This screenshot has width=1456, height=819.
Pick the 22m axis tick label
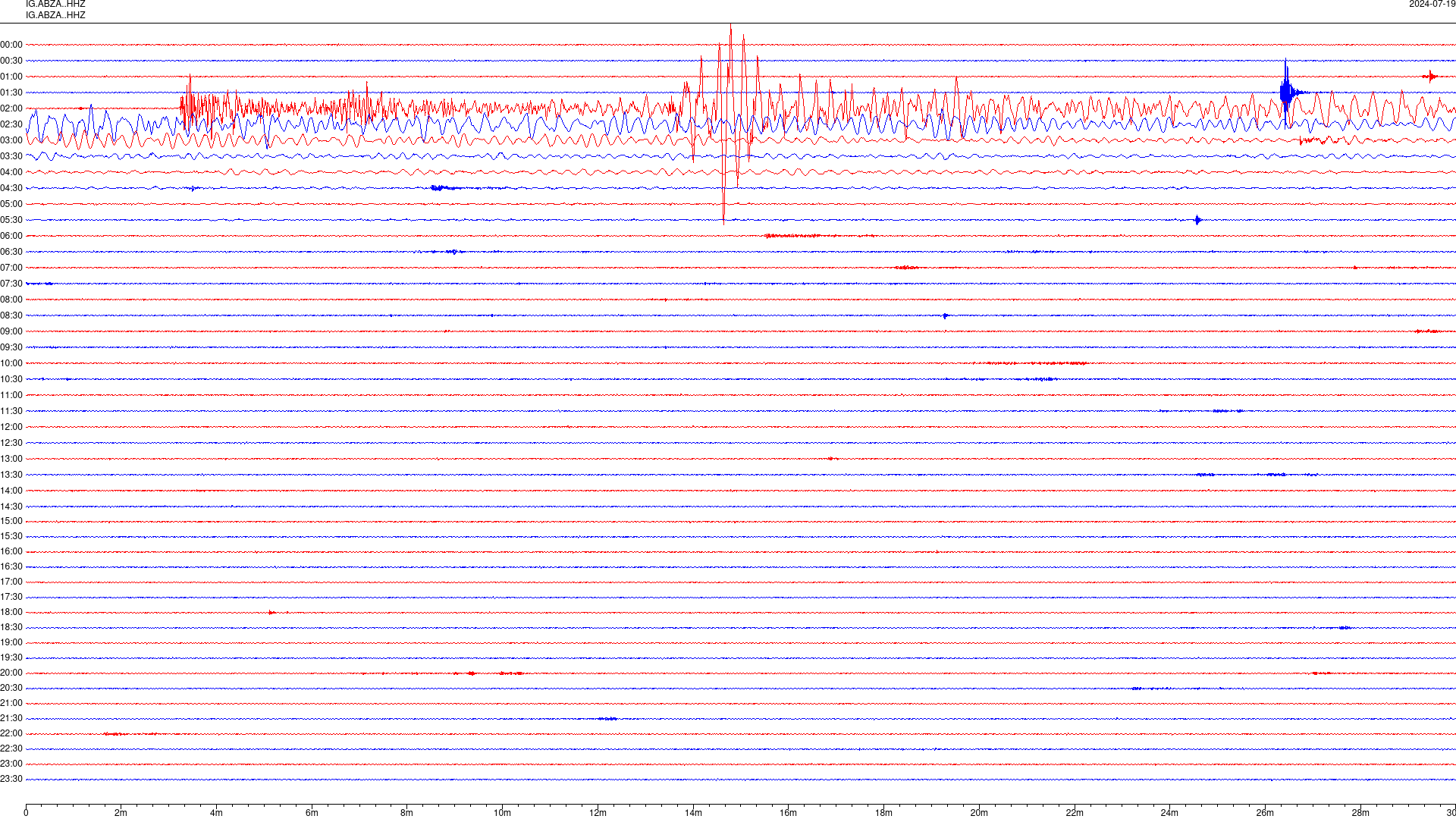[x=1075, y=813]
